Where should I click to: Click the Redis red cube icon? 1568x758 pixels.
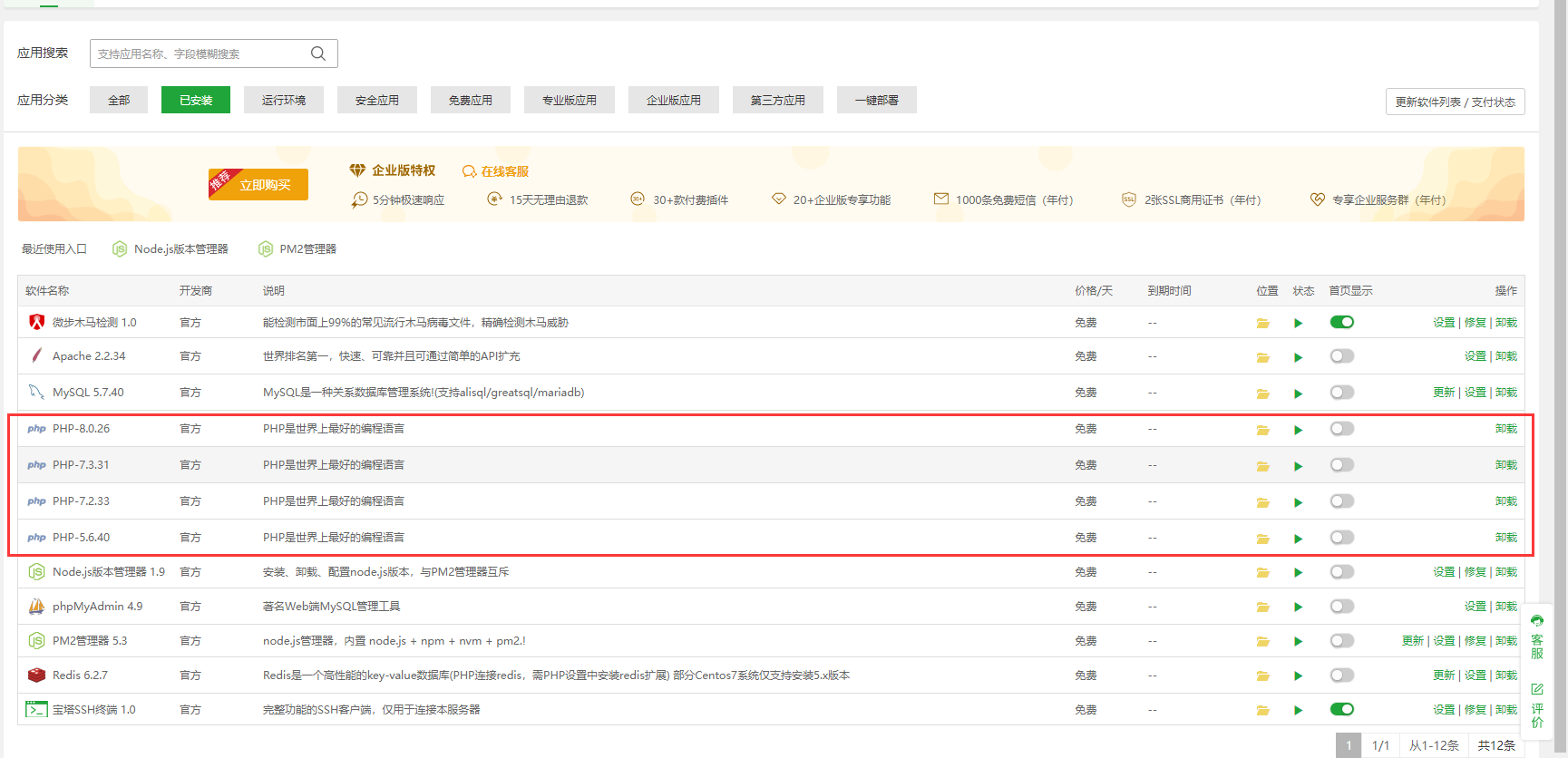[x=36, y=675]
